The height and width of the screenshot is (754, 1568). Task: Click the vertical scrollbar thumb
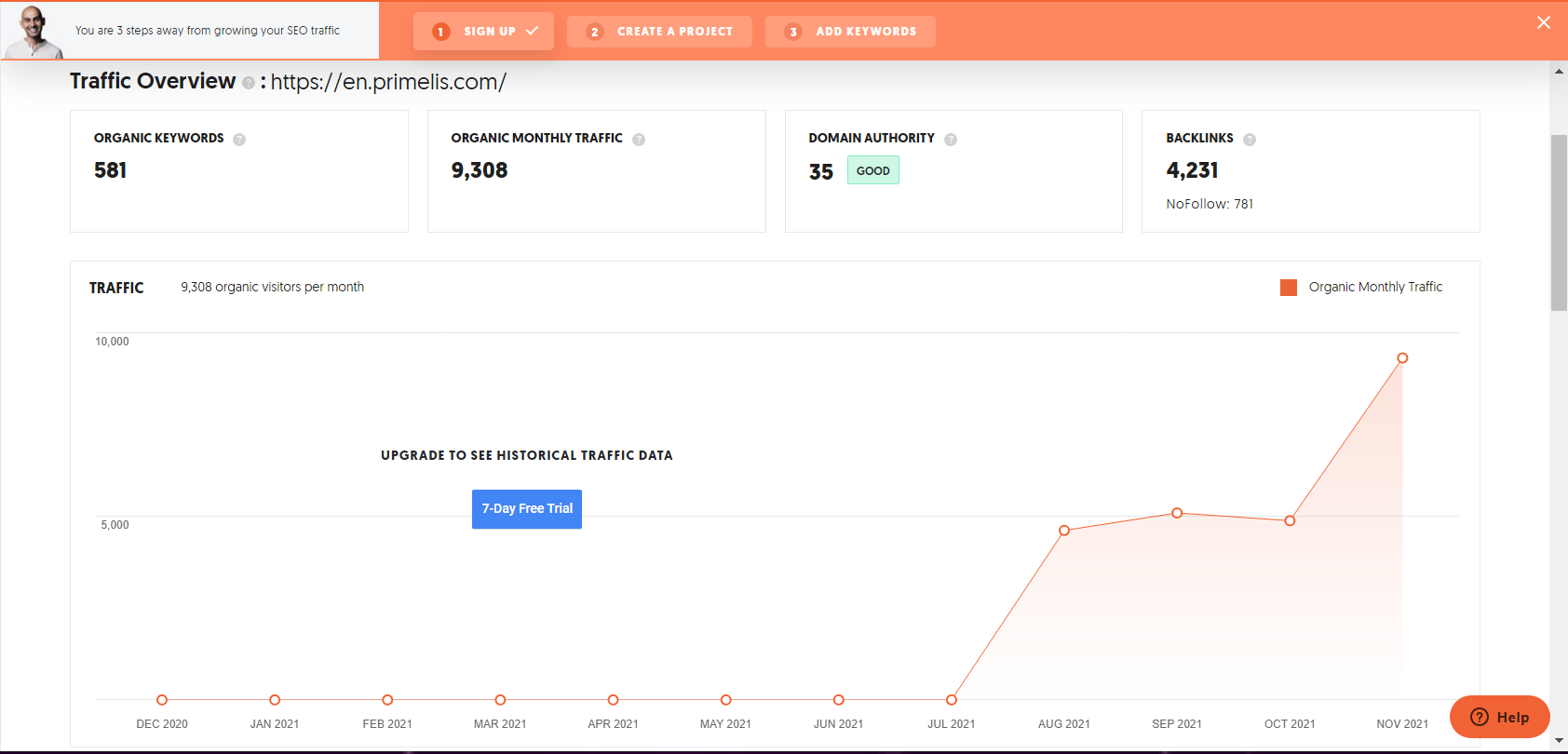pyautogui.click(x=1559, y=222)
